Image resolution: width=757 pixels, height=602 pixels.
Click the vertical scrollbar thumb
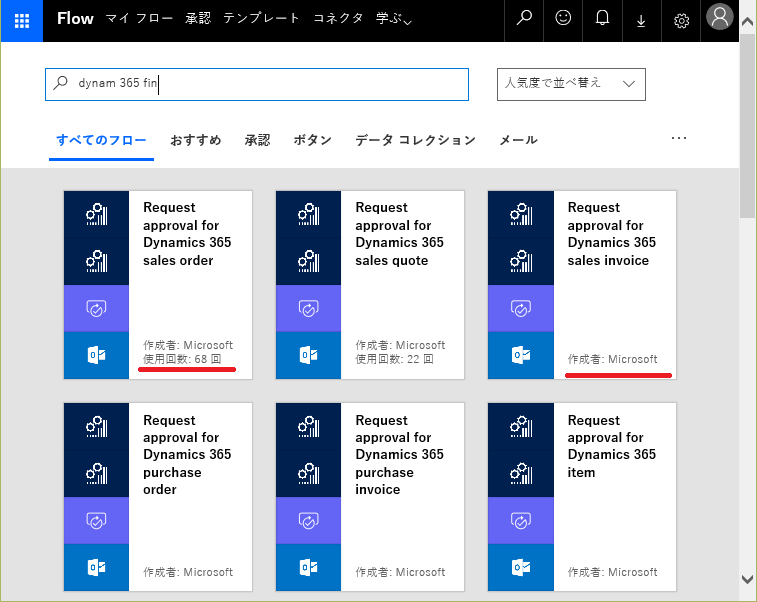coord(747,126)
